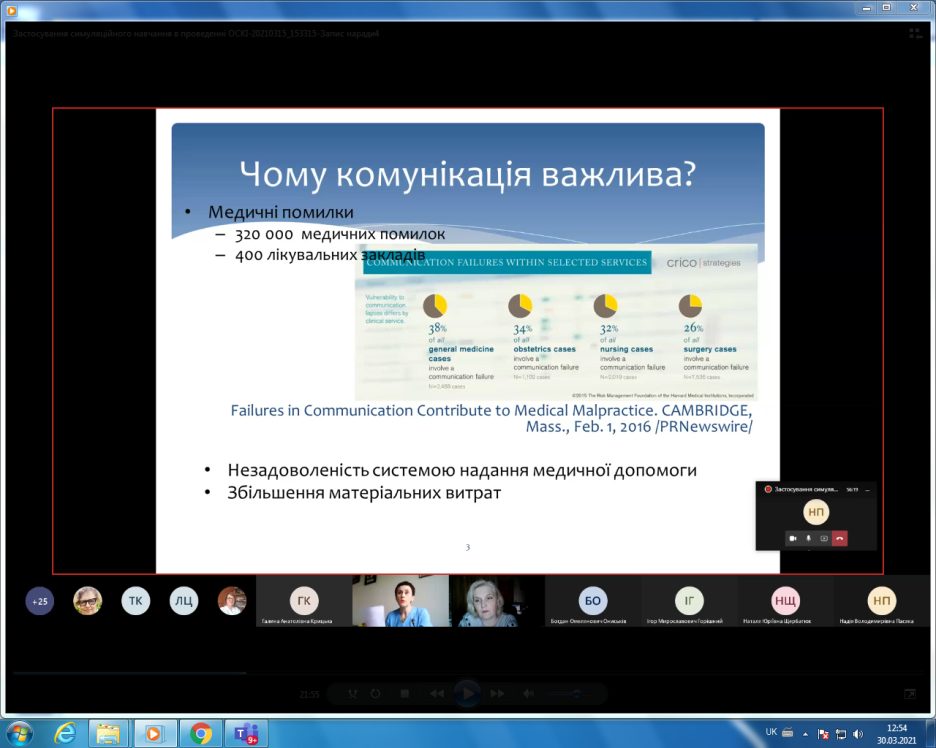The height and width of the screenshot is (748, 936).
Task: Toggle repeat mode in player controls
Action: [x=375, y=693]
